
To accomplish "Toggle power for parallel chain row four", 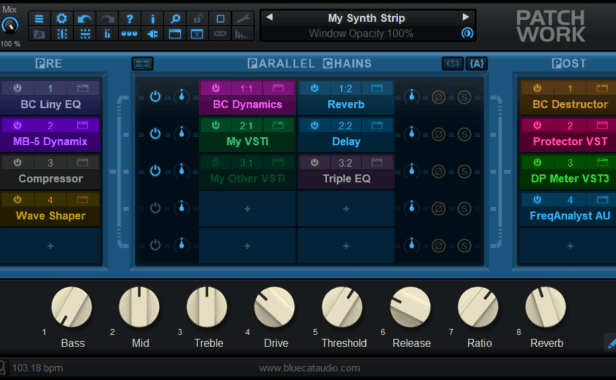I will [x=155, y=208].
